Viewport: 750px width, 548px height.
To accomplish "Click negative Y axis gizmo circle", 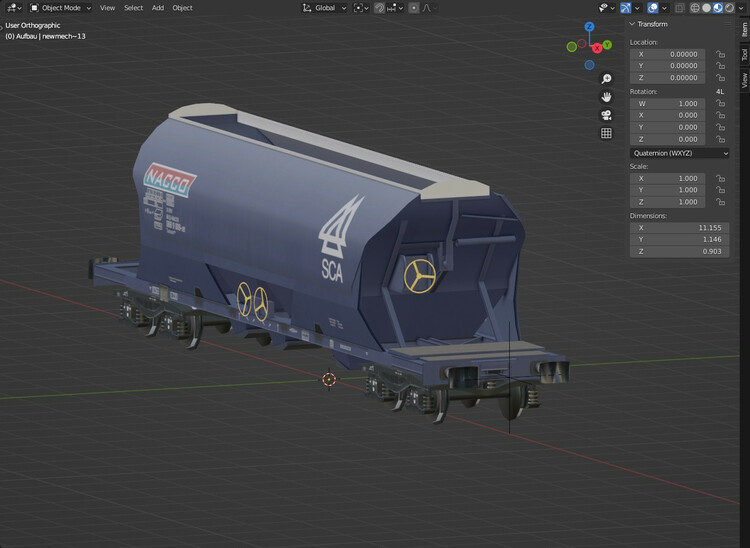I will (x=571, y=46).
